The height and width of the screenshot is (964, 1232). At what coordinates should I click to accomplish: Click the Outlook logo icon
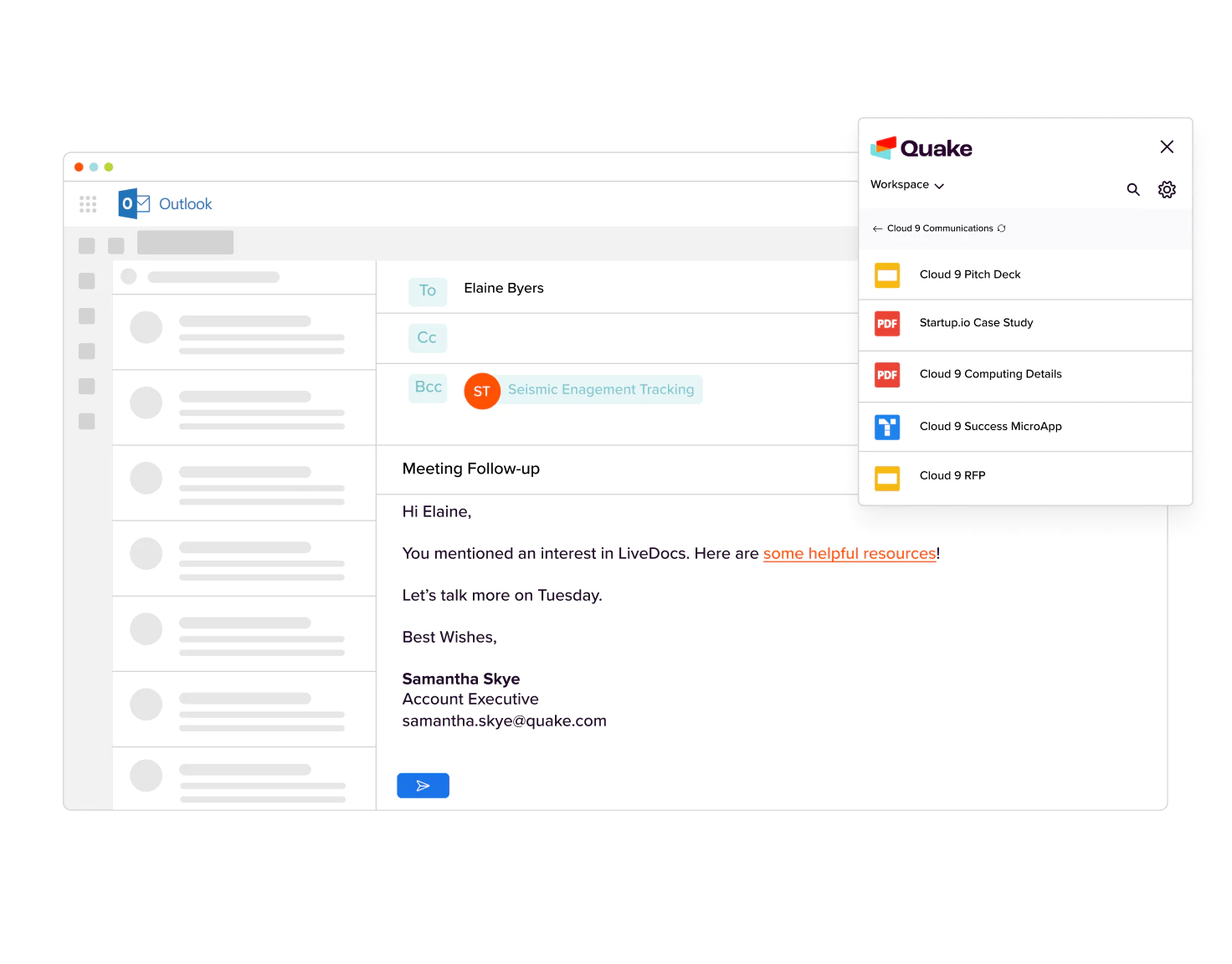pos(134,203)
